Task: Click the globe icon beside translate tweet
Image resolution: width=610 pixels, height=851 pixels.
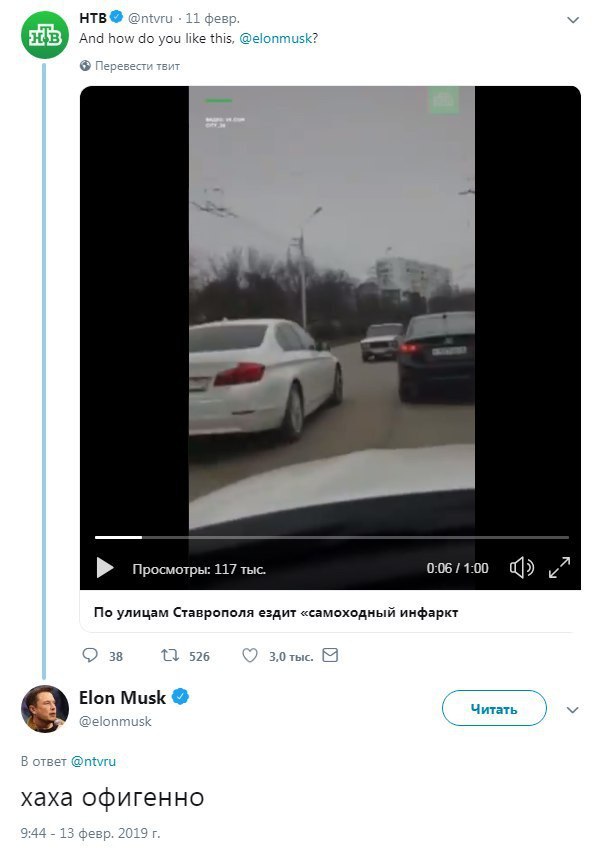Action: tap(86, 66)
